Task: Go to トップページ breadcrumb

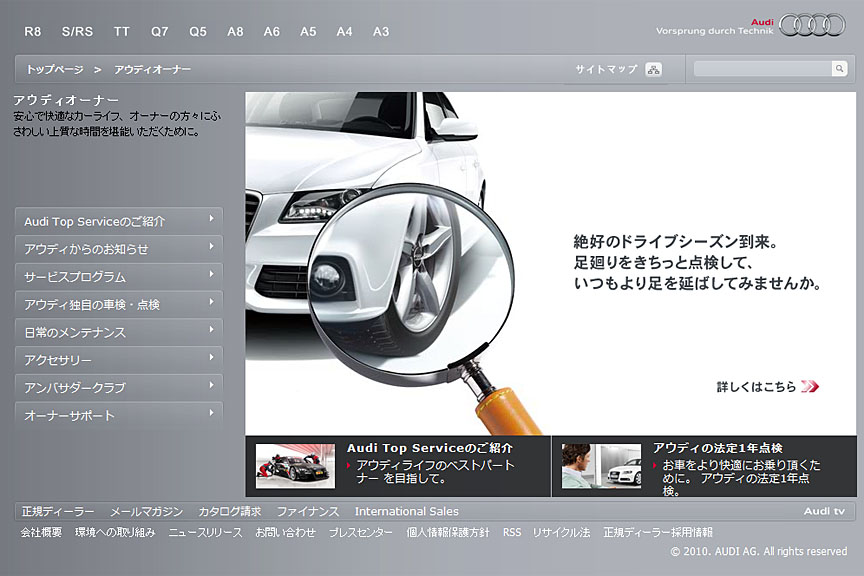Action: coord(55,69)
